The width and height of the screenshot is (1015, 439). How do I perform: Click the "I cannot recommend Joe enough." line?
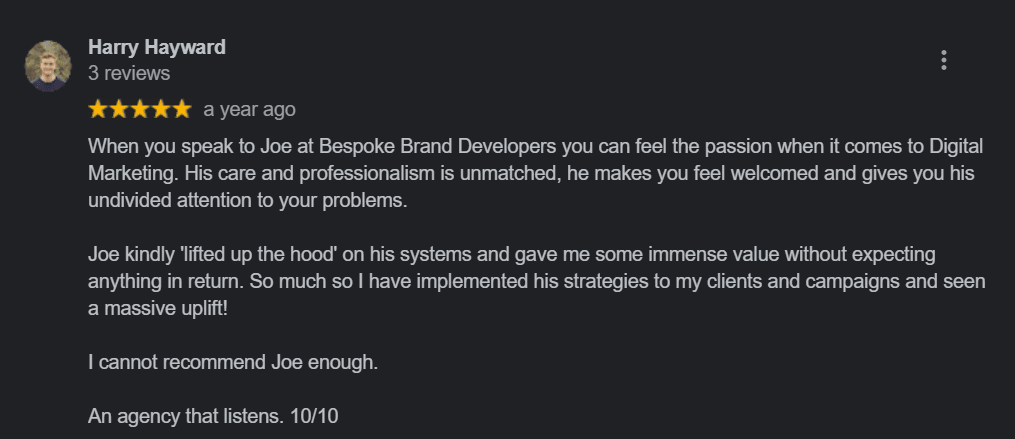pos(233,362)
